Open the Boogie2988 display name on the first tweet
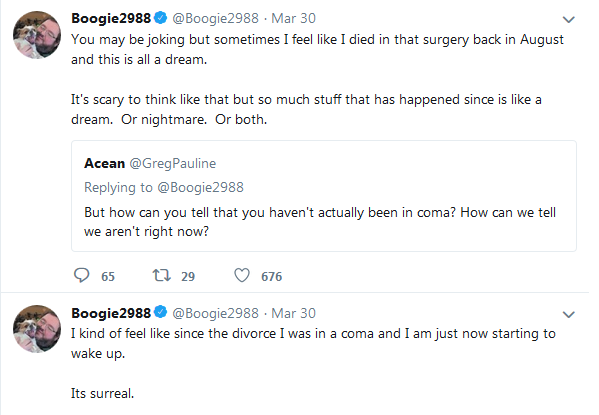Screen dimensions: 599x415 click(111, 18)
